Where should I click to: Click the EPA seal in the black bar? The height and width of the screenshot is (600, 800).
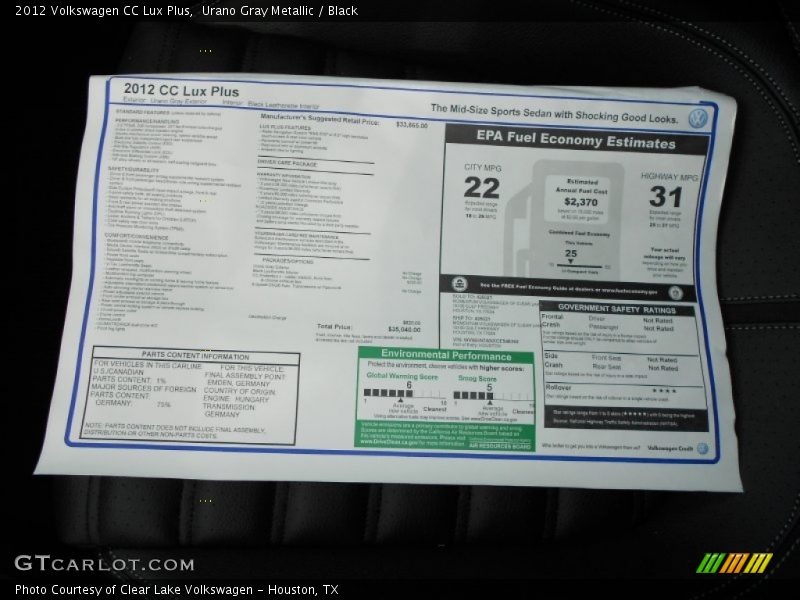coord(459,284)
